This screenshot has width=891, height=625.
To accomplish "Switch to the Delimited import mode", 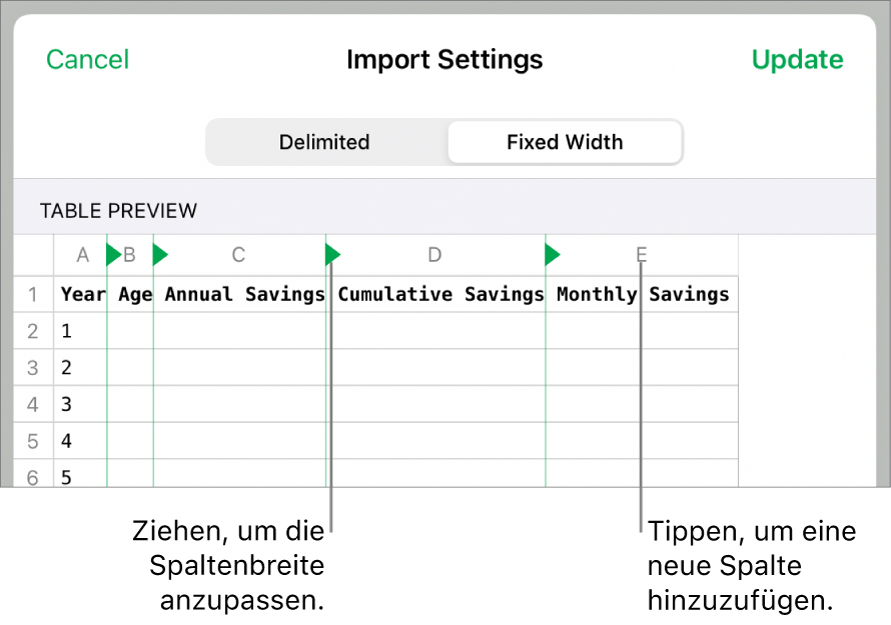I will 324,142.
